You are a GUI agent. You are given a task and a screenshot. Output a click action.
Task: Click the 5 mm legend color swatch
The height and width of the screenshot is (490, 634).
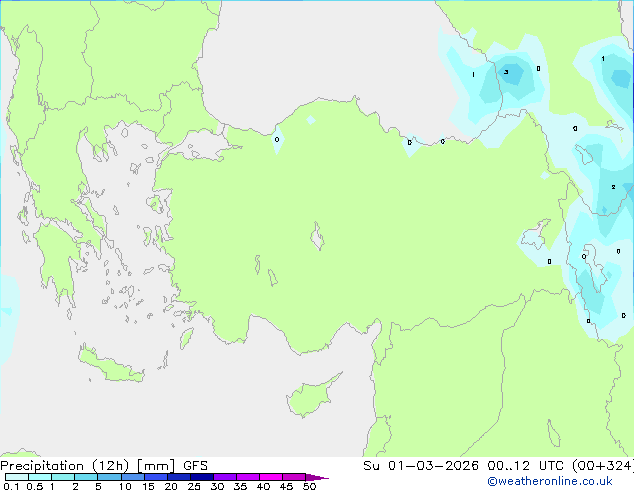[110, 477]
